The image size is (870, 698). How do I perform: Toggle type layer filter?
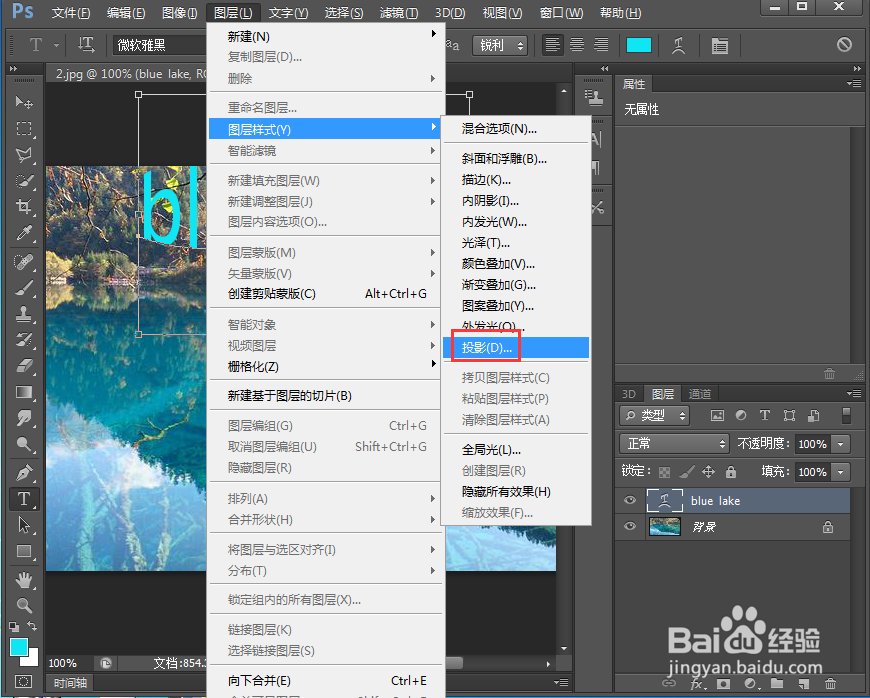765,416
